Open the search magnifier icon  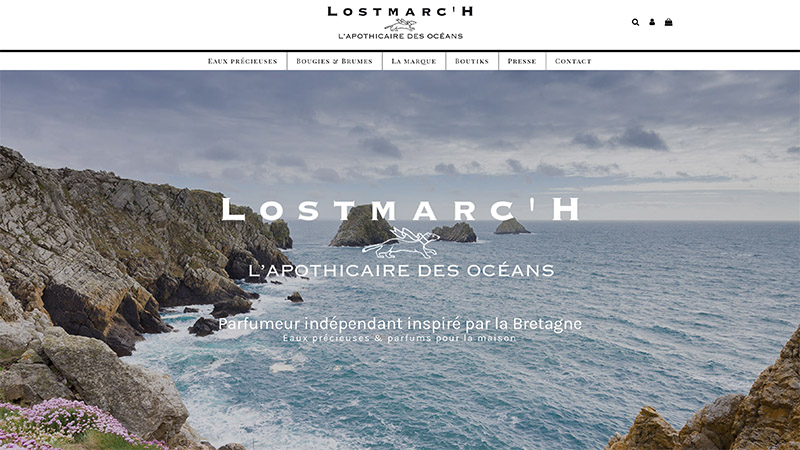tap(635, 22)
